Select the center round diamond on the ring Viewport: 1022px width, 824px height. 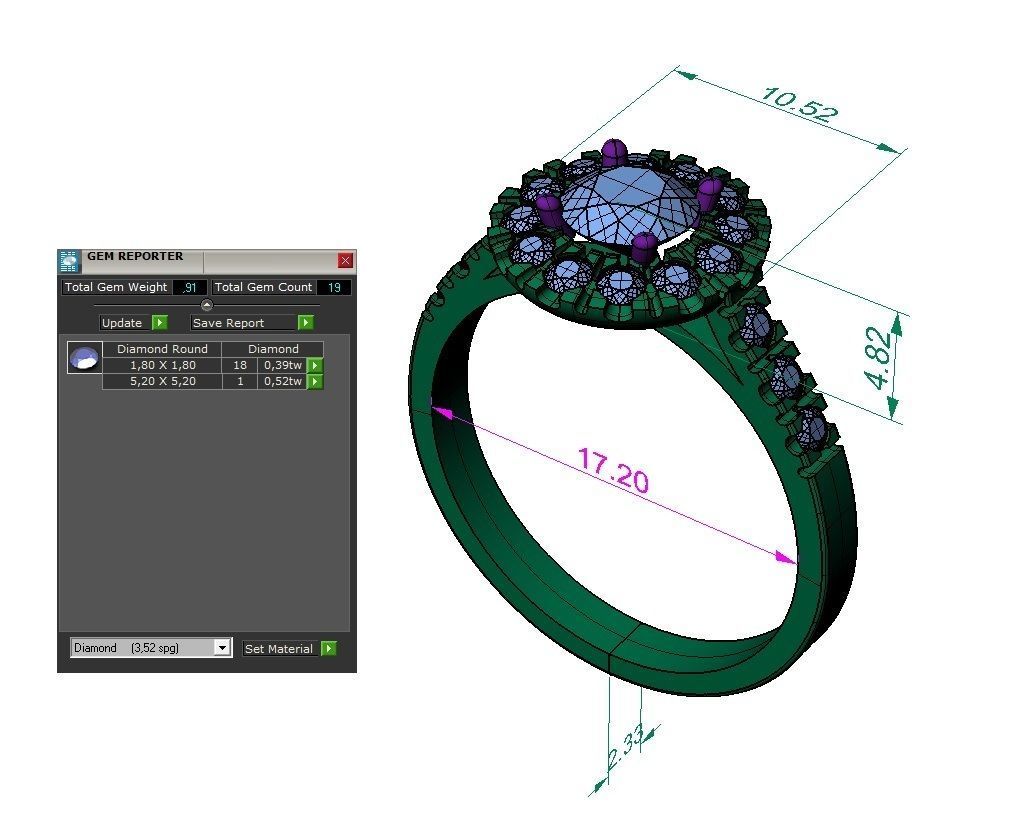coord(630,204)
